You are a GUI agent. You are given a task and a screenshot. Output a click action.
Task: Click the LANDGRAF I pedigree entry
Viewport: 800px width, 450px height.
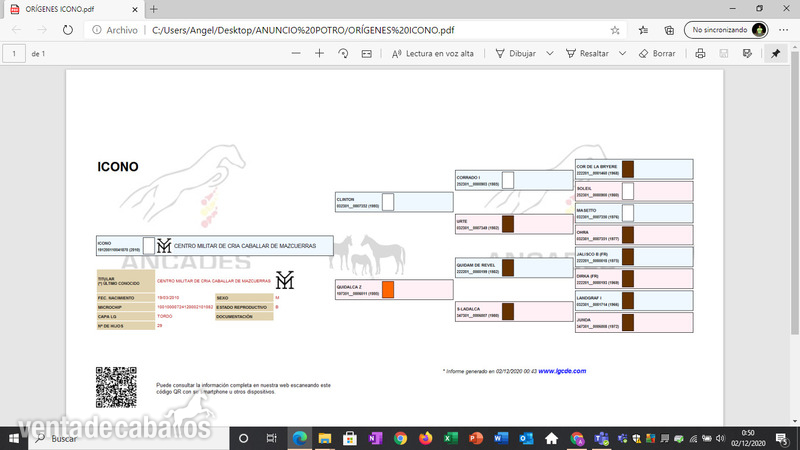[x=634, y=301]
